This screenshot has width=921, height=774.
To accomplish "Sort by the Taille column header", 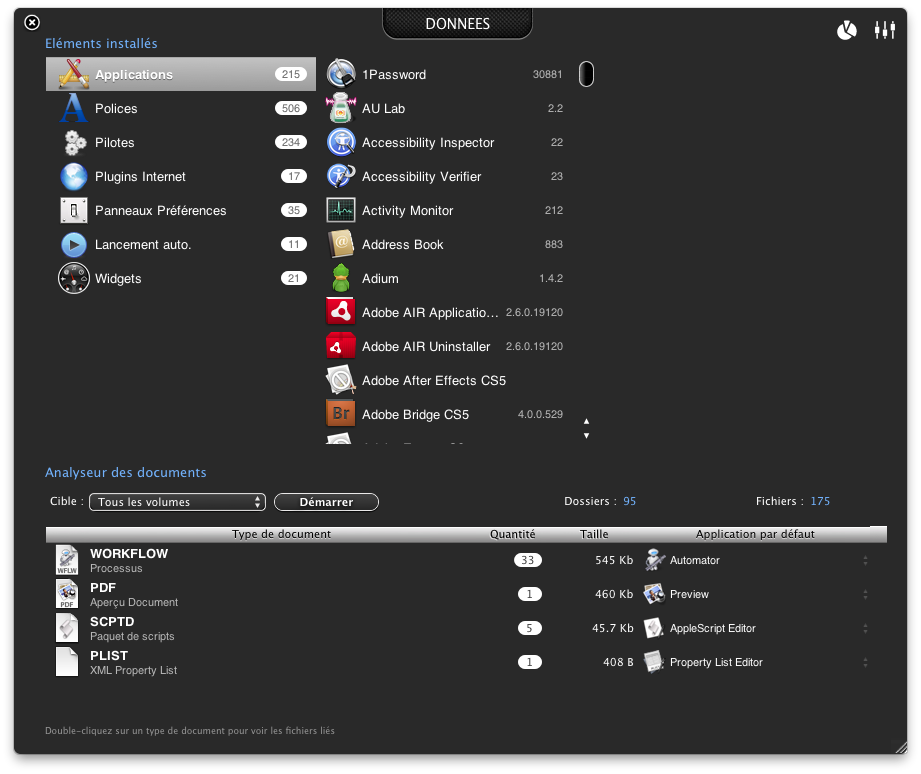I will (594, 534).
